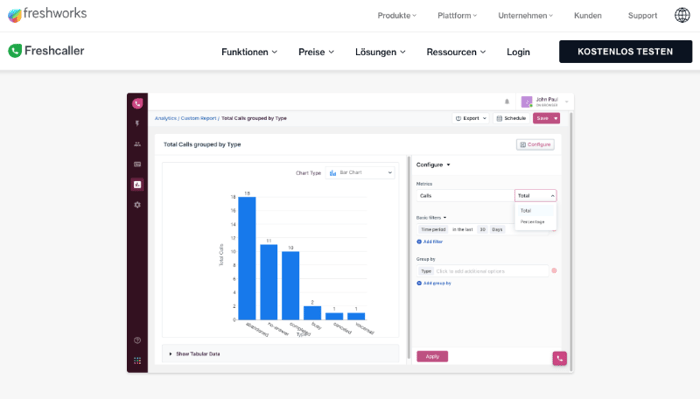The height and width of the screenshot is (399, 700).
Task: Collapse the Configure panel header arrow
Action: 449,165
